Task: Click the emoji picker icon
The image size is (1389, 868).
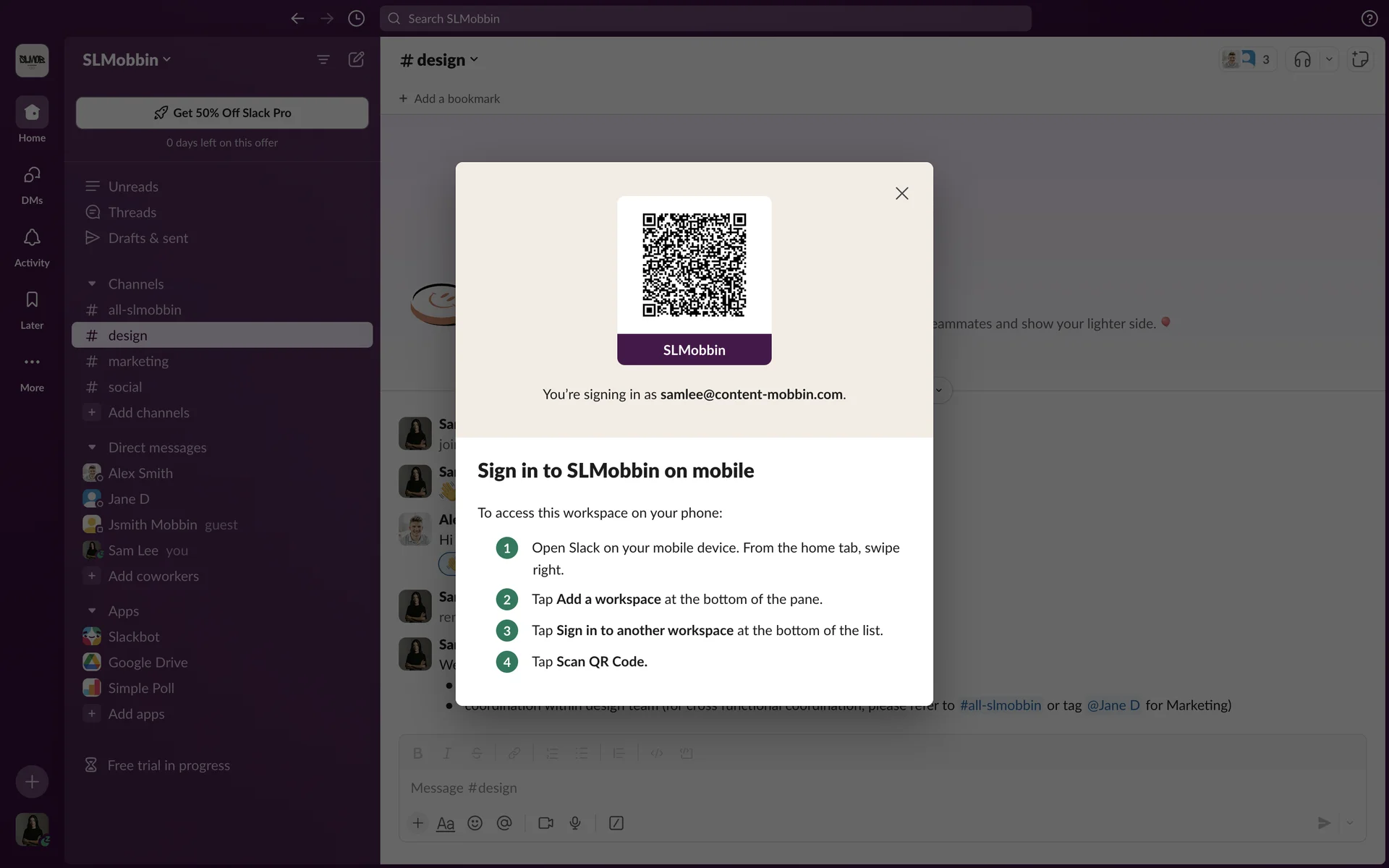Action: click(x=475, y=823)
